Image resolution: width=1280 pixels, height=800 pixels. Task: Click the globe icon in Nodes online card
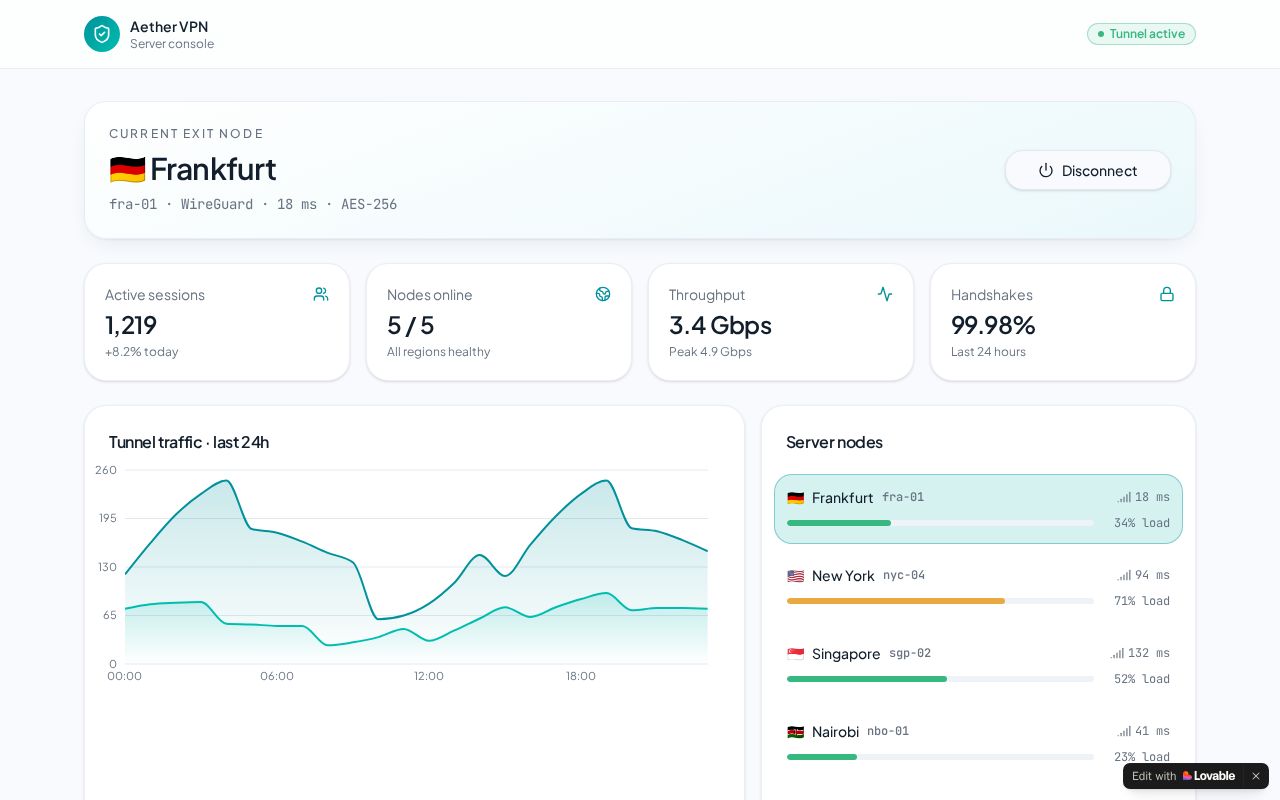(603, 294)
